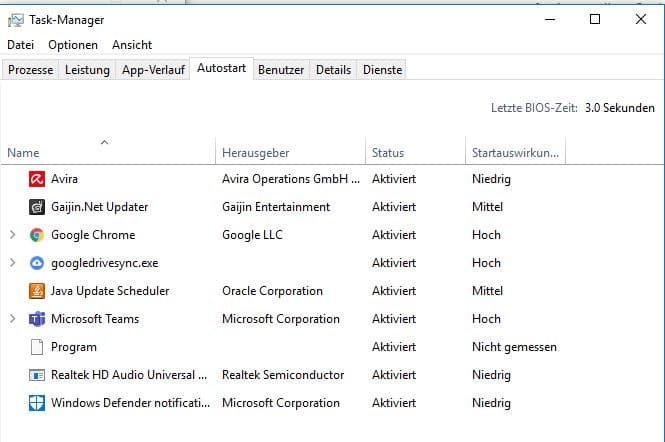Image resolution: width=665 pixels, height=442 pixels.
Task: Click the Oracle Corporation publisher cell
Action: [x=272, y=291]
